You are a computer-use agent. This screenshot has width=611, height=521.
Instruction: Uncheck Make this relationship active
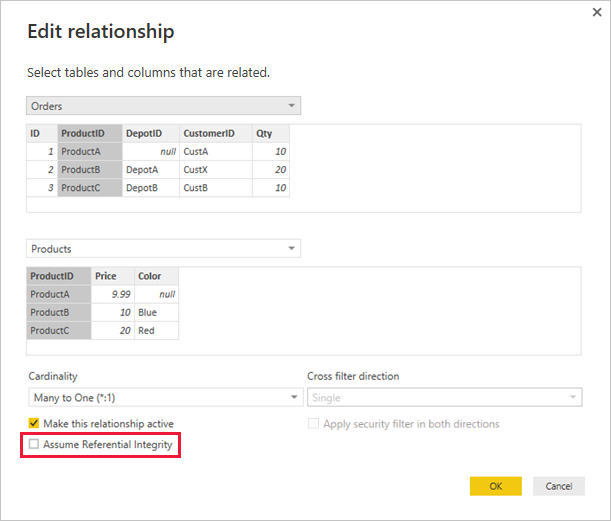[35, 424]
